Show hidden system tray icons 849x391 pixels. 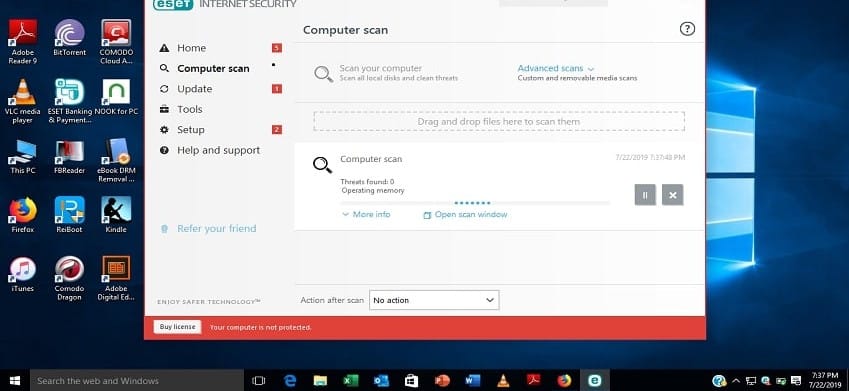pos(735,381)
